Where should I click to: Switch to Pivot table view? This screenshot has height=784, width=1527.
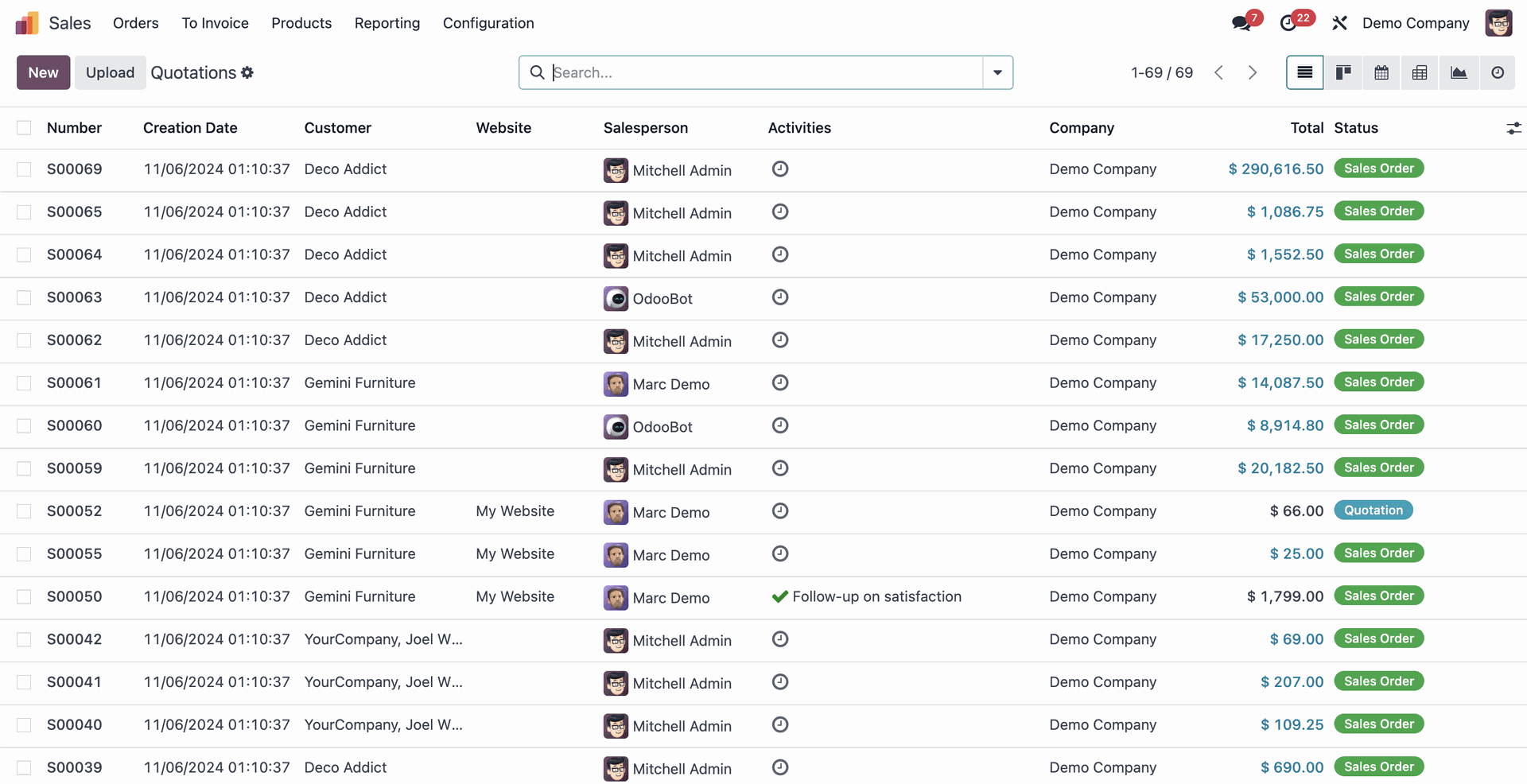(1420, 73)
